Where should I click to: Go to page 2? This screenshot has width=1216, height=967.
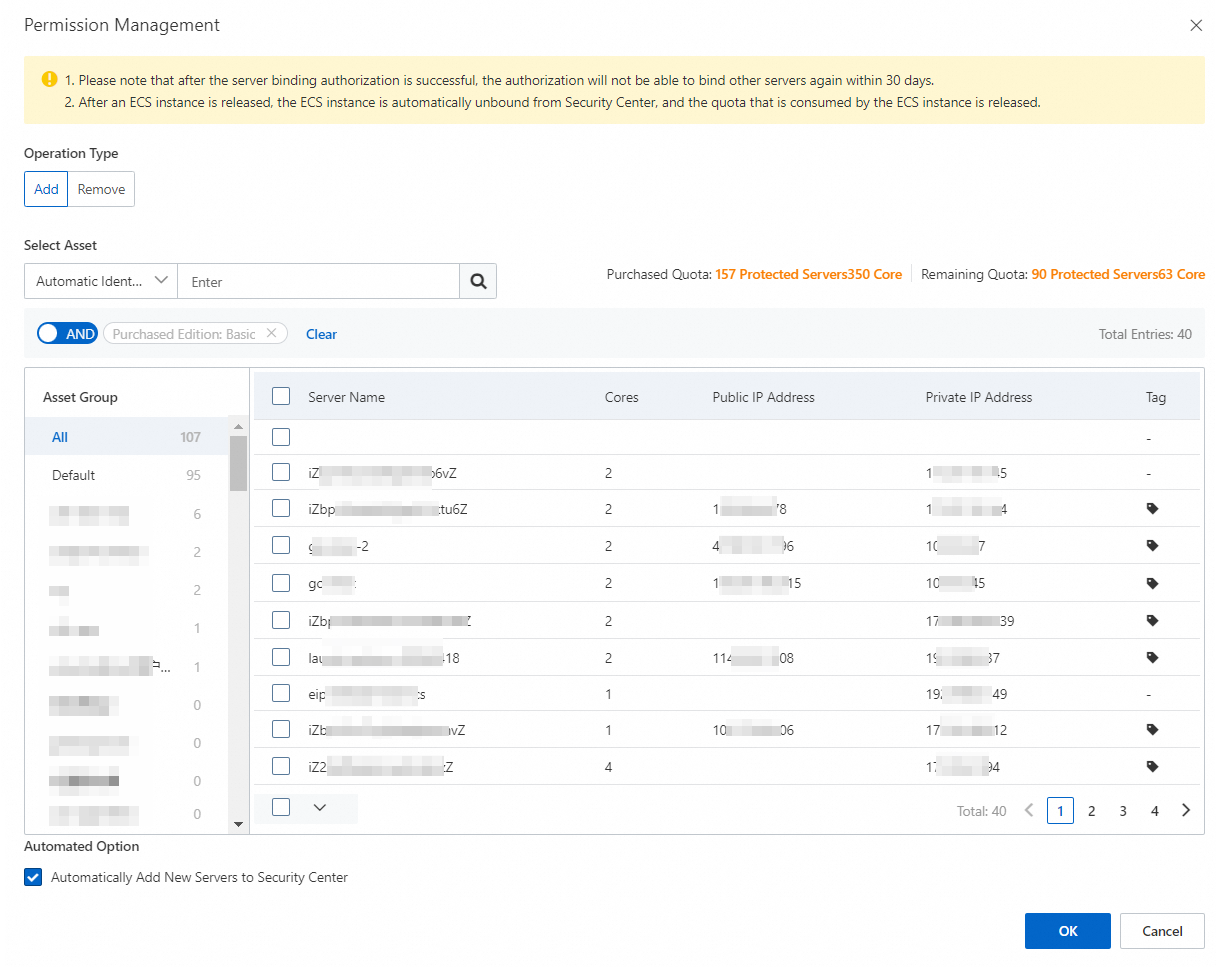[x=1092, y=811]
